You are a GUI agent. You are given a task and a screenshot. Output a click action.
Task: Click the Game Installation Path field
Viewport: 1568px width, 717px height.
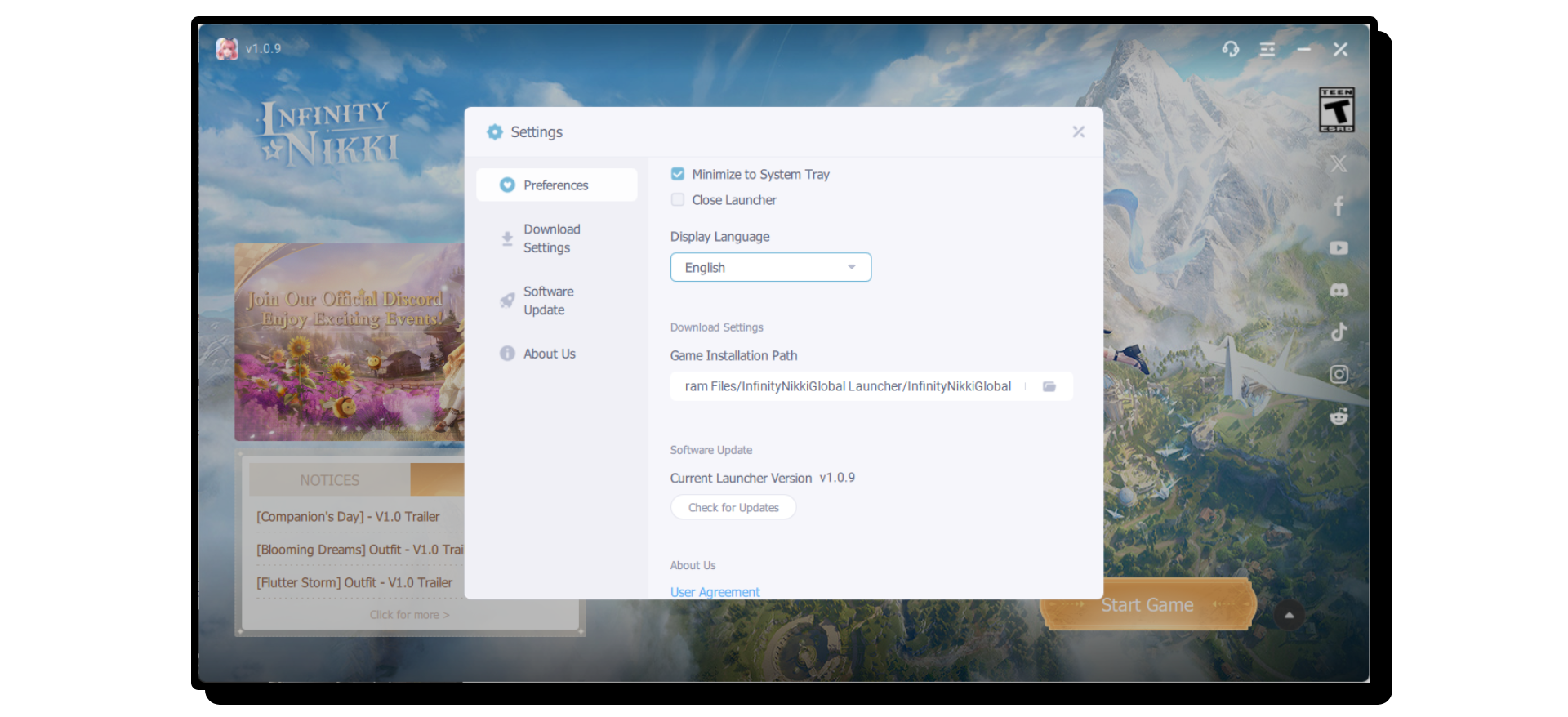[x=871, y=386]
